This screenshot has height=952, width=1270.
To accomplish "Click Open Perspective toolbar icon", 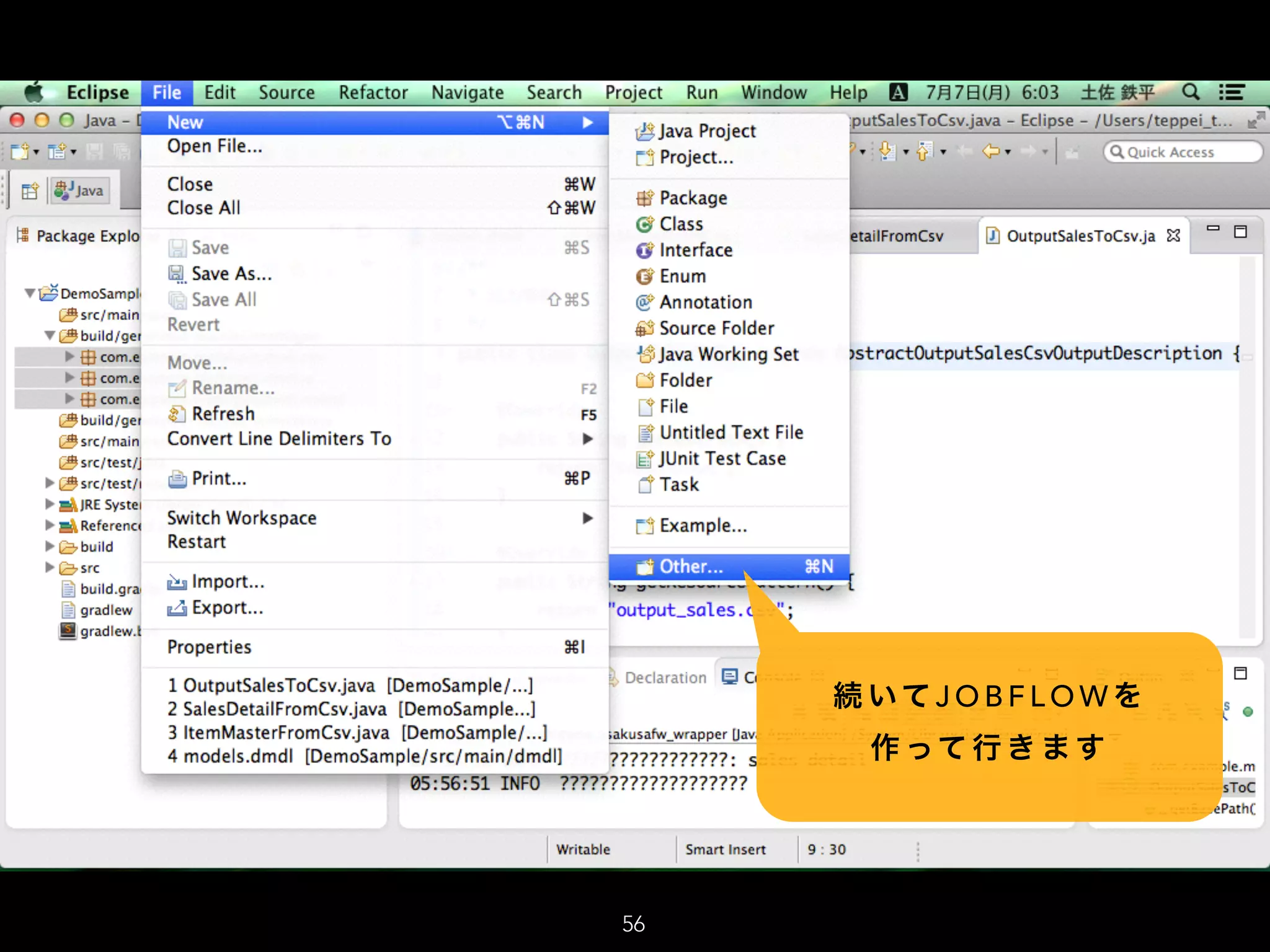I will coord(29,191).
